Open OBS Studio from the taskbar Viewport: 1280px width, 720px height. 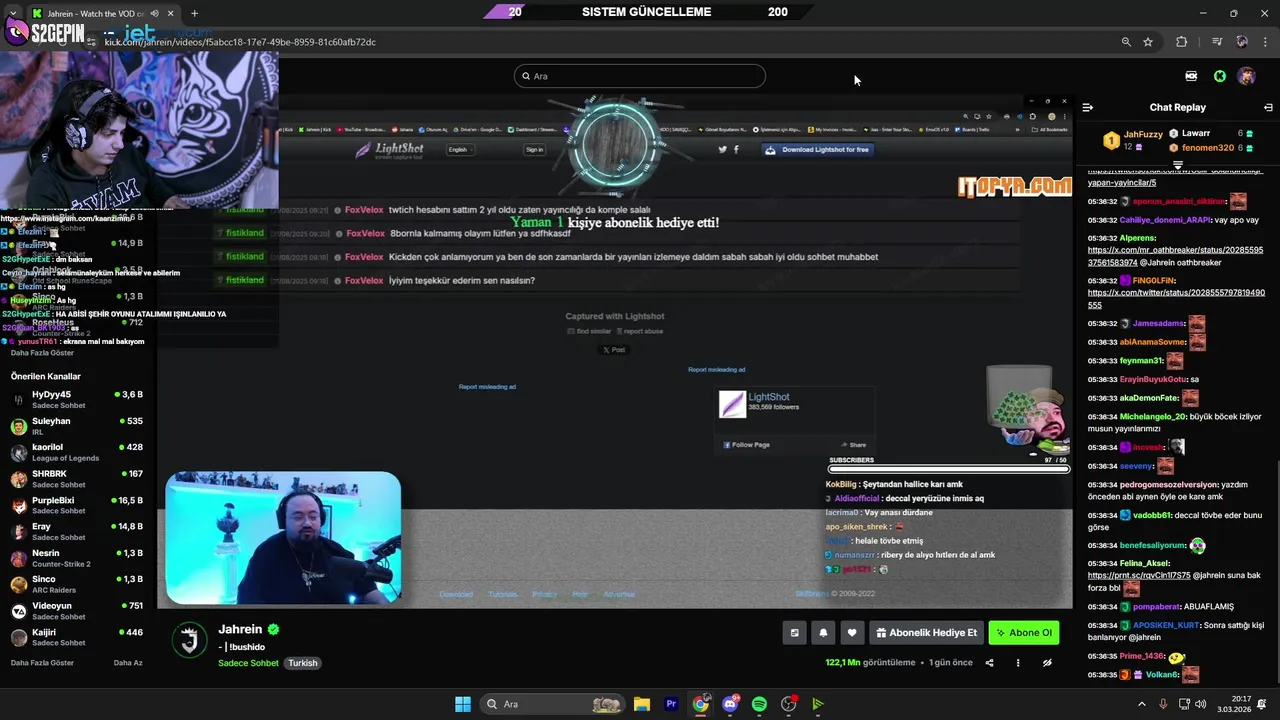click(x=789, y=704)
